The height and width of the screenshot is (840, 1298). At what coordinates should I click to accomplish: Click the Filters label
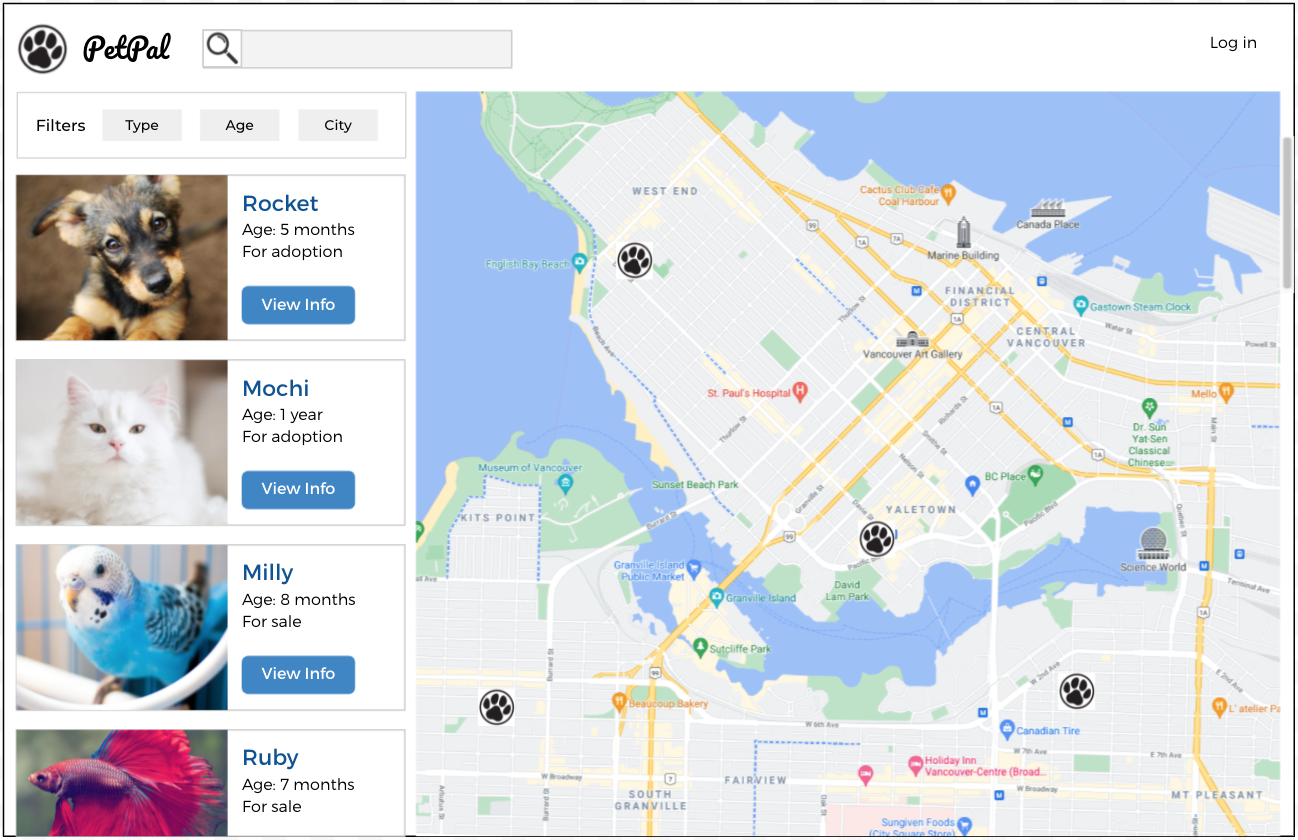coord(60,125)
